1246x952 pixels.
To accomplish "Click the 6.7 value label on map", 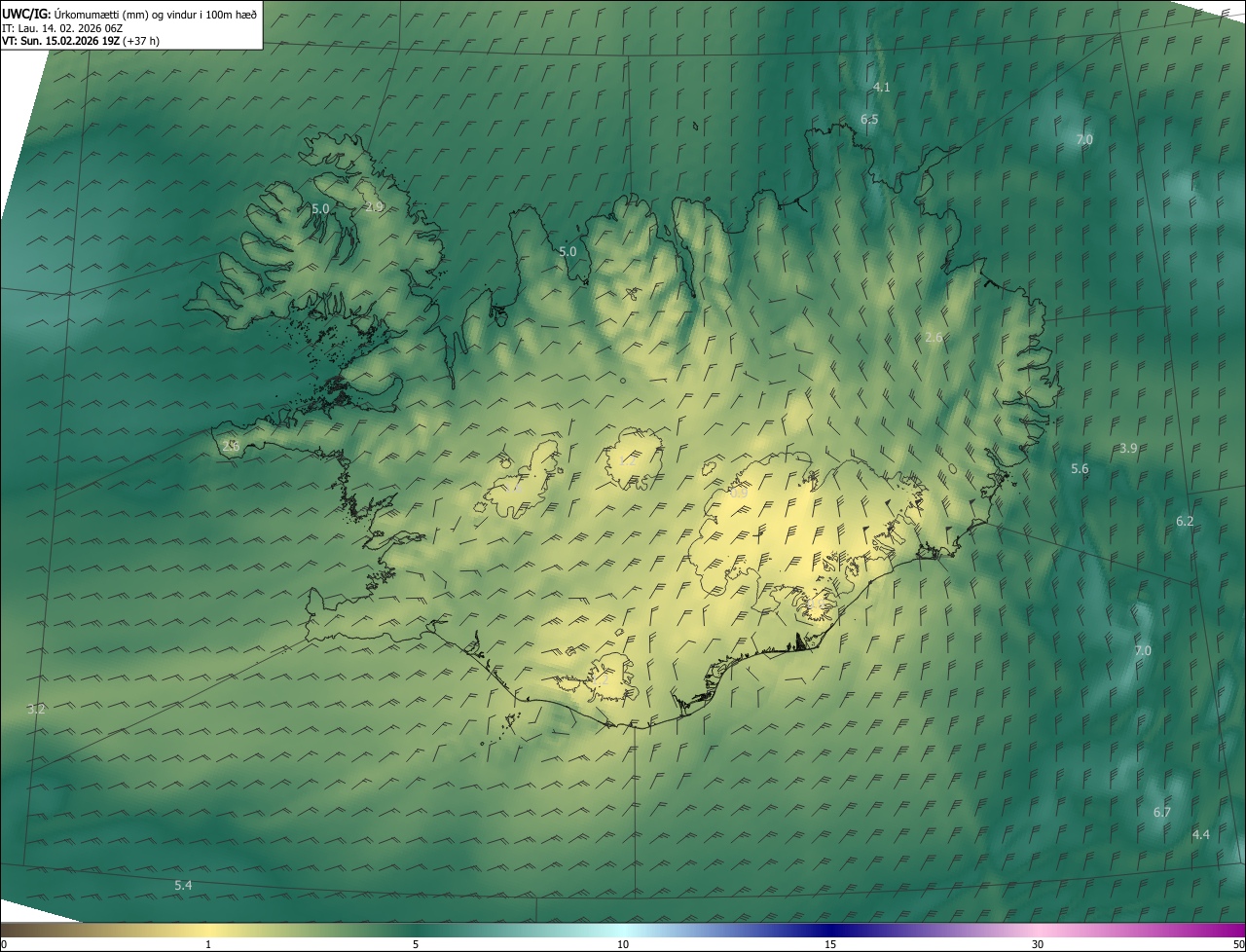I will [x=1162, y=812].
